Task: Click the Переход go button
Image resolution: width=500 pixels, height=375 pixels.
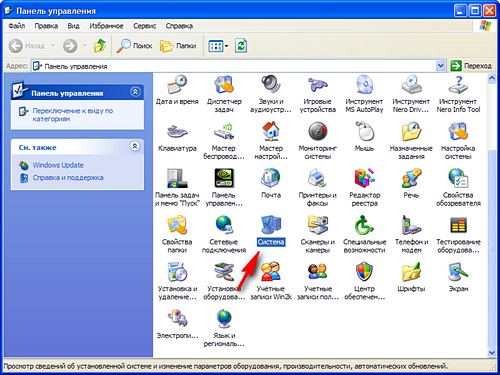Action: click(x=471, y=66)
